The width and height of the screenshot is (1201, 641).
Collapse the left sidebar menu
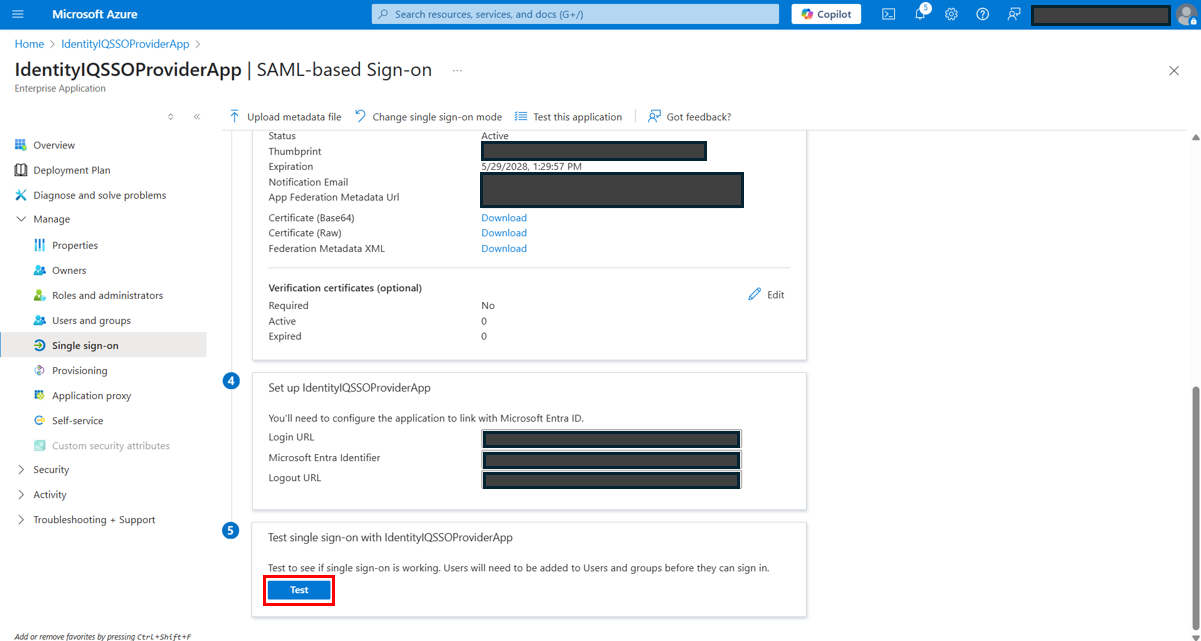[x=197, y=117]
